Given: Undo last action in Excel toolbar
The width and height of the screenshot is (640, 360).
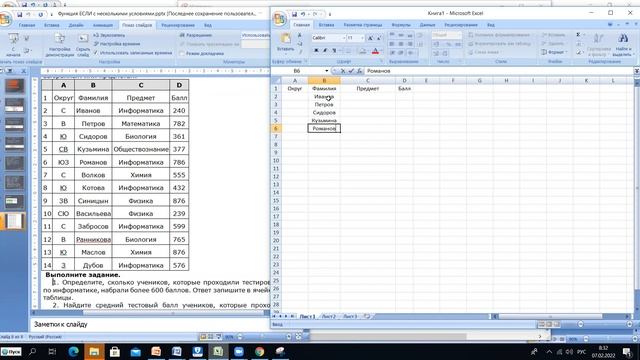Looking at the screenshot, I should pyautogui.click(x=303, y=14).
